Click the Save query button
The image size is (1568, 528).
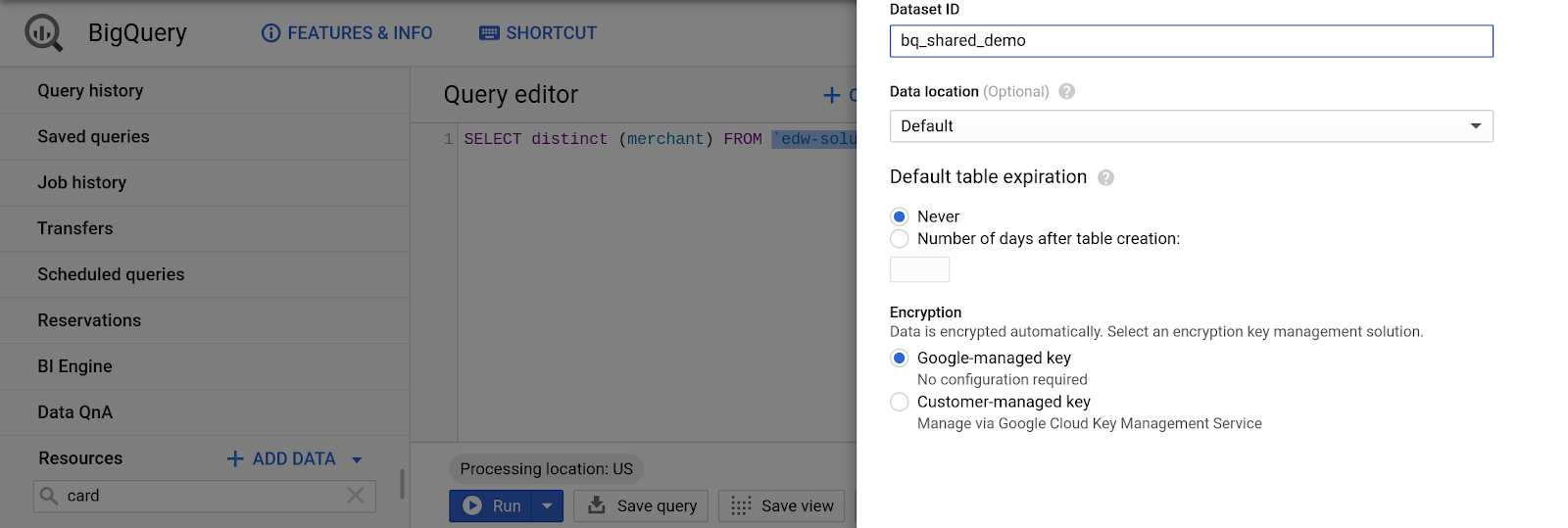coord(641,506)
